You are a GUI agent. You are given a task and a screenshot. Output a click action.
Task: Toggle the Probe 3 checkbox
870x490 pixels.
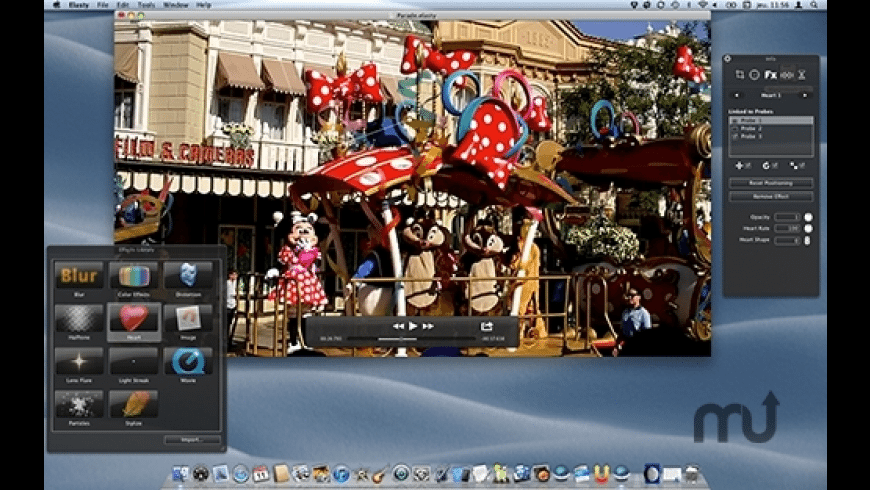tap(735, 136)
